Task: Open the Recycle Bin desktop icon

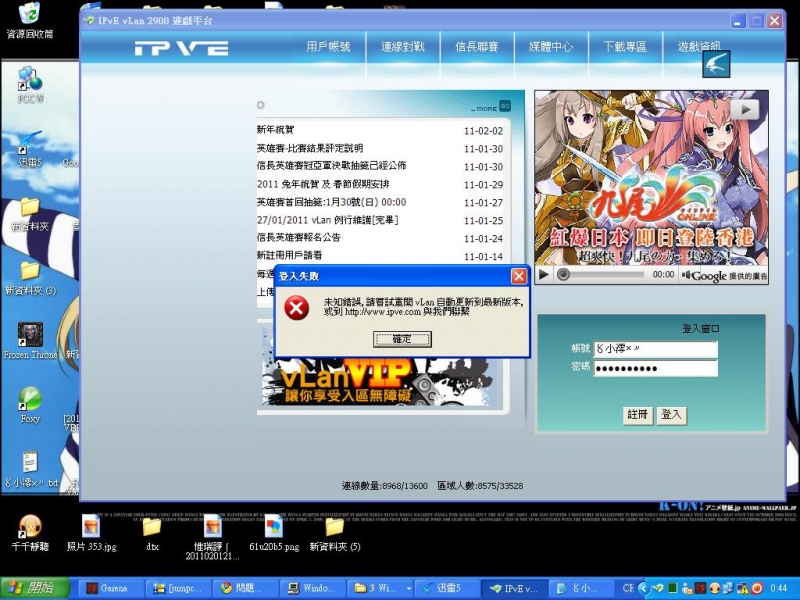Action: click(29, 19)
